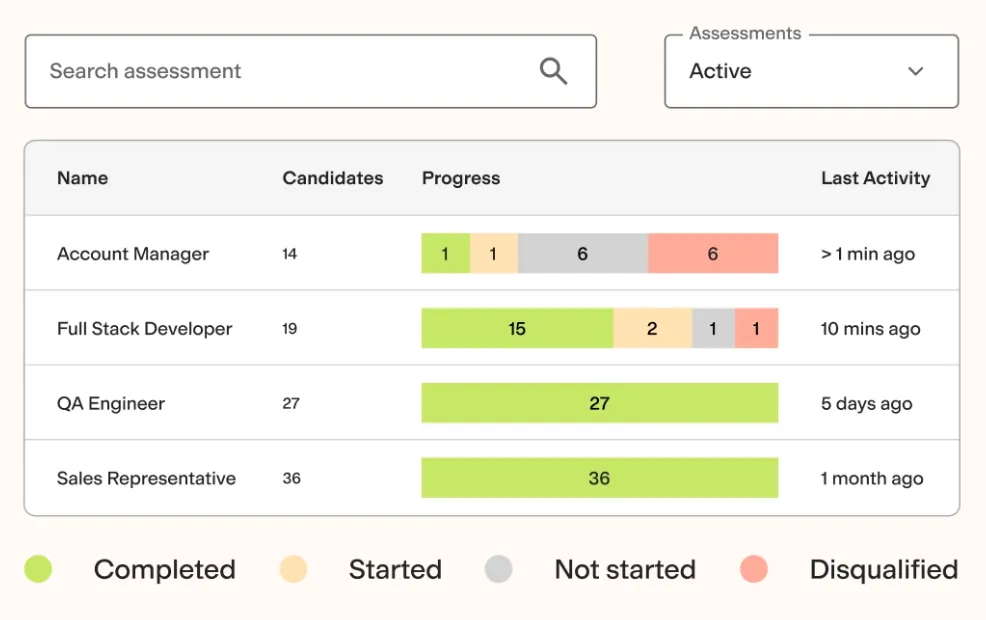Click the gray Not started legend dot
The height and width of the screenshot is (620, 986).
coord(499,569)
